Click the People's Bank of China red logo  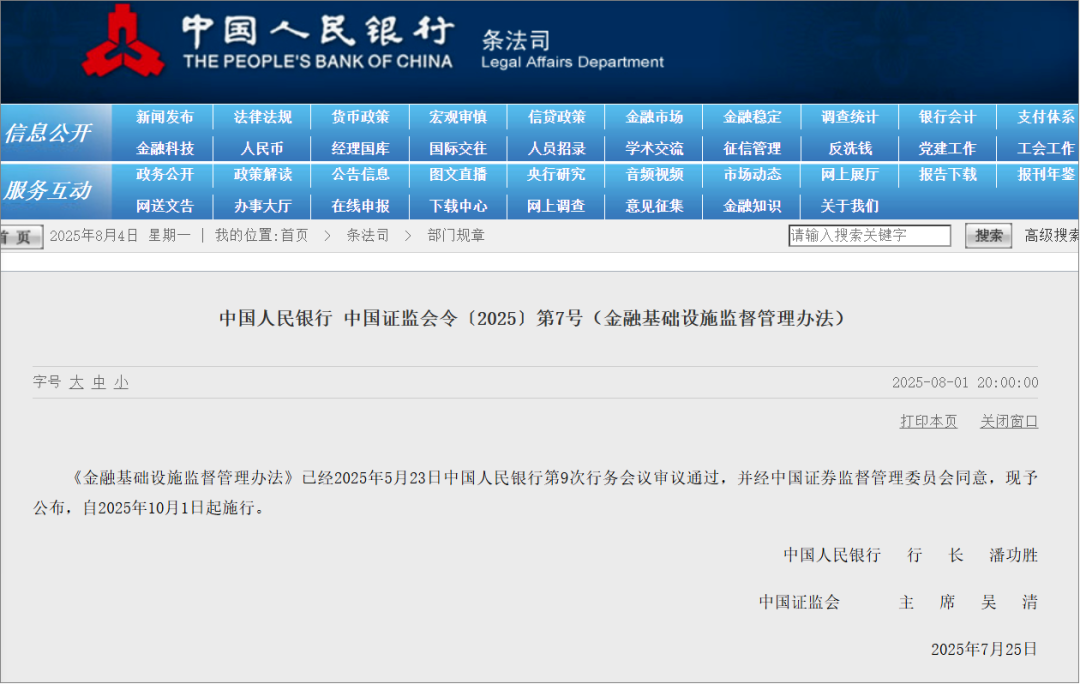point(123,41)
